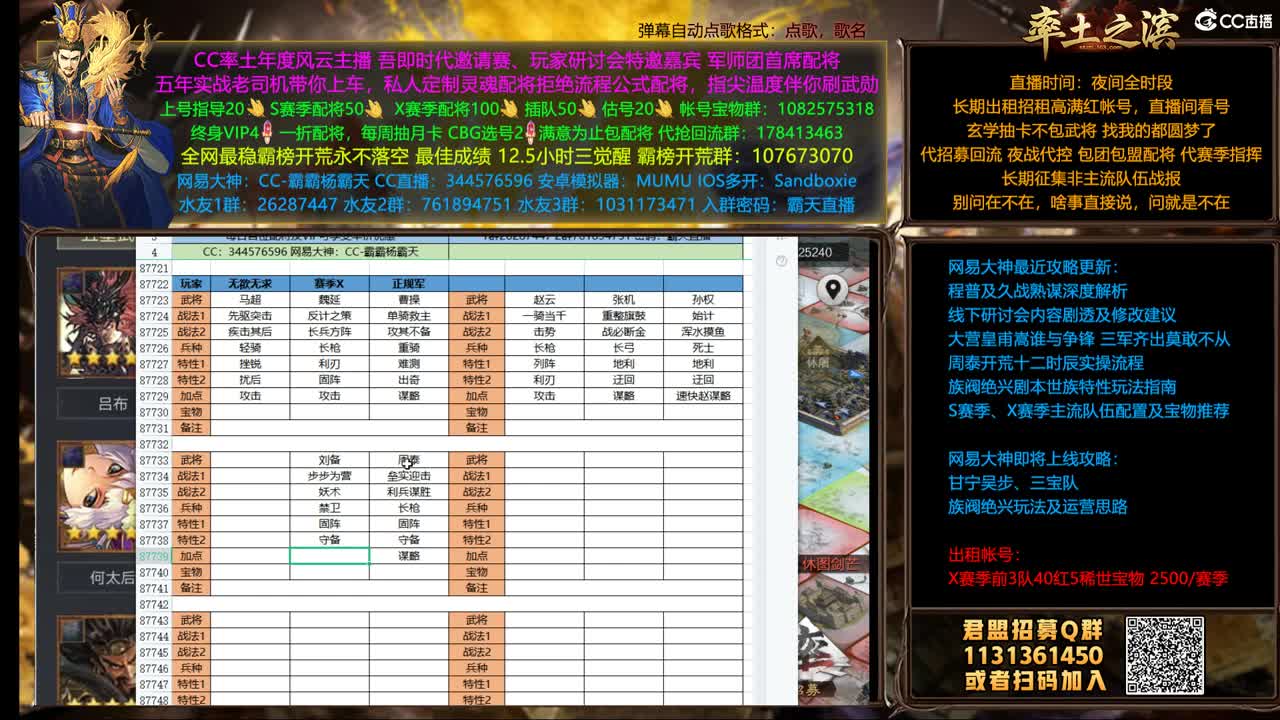Select row header 87733
Image resolution: width=1280 pixels, height=720 pixels.
pyautogui.click(x=154, y=460)
